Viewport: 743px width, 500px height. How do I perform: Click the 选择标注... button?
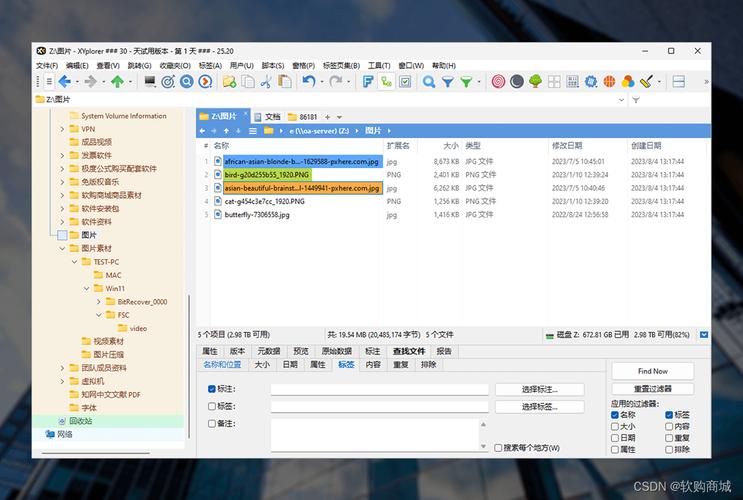pos(540,390)
